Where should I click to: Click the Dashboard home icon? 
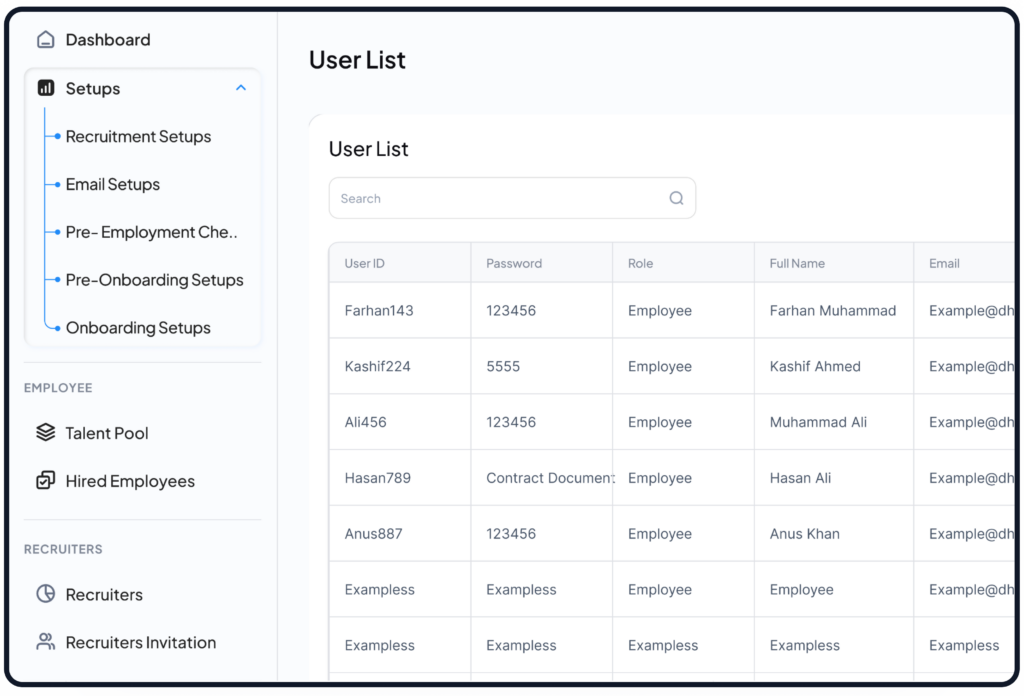[45, 40]
